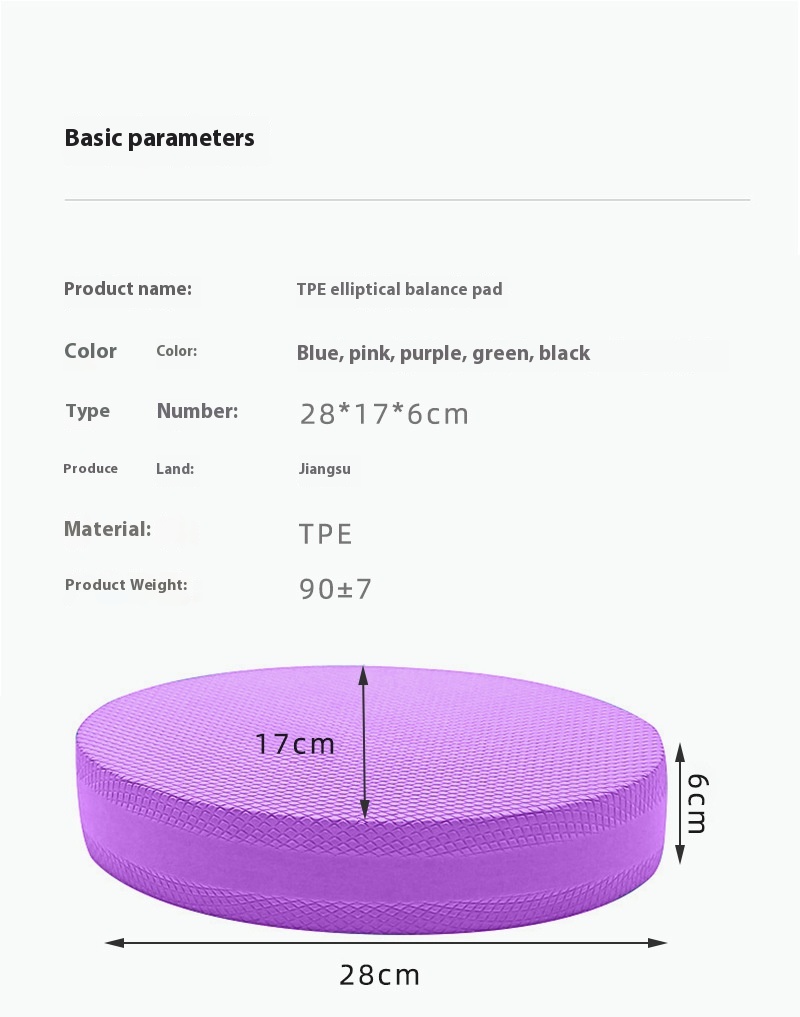Click the "Produce" label
The width and height of the screenshot is (800, 1017).
90,468
